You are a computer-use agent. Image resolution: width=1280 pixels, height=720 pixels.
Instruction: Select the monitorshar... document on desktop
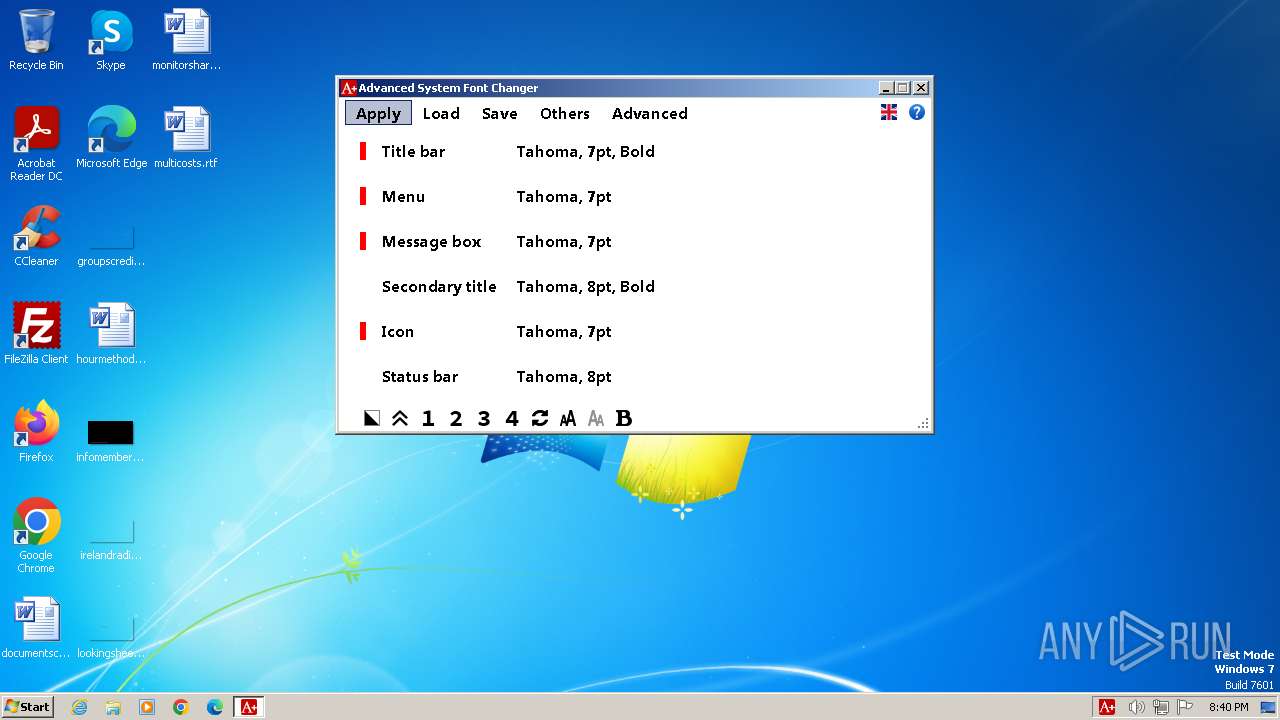pyautogui.click(x=186, y=40)
